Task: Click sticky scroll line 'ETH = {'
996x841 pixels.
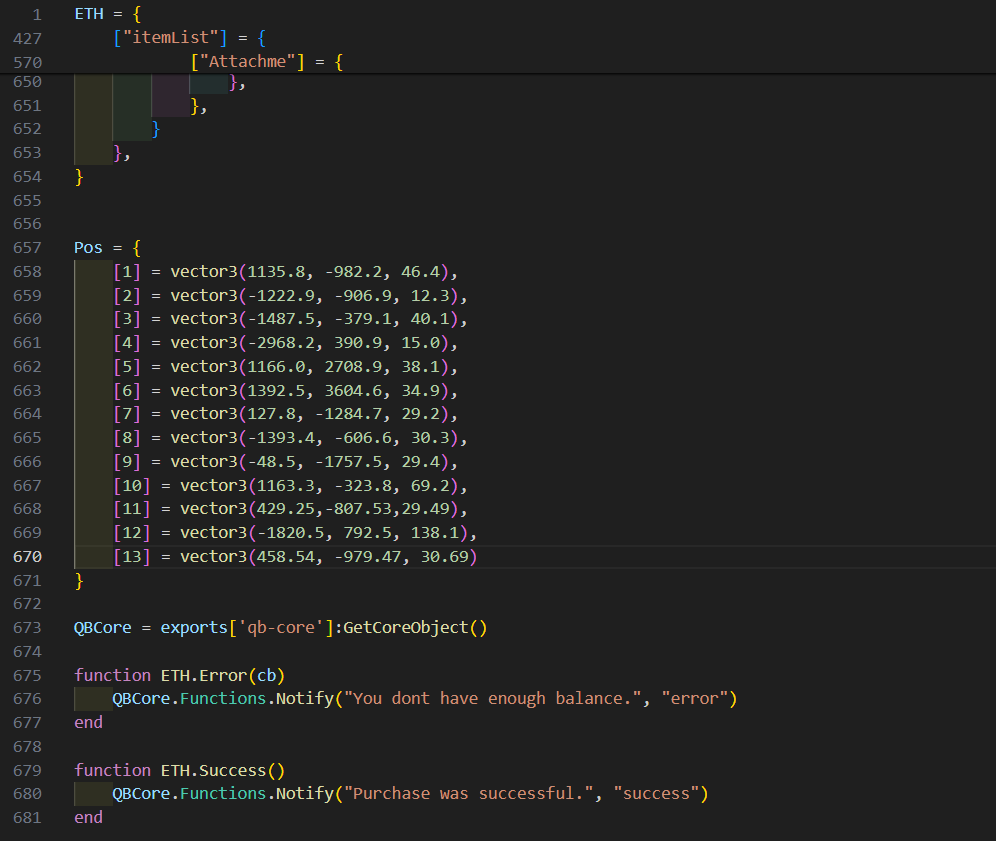Action: pos(108,14)
